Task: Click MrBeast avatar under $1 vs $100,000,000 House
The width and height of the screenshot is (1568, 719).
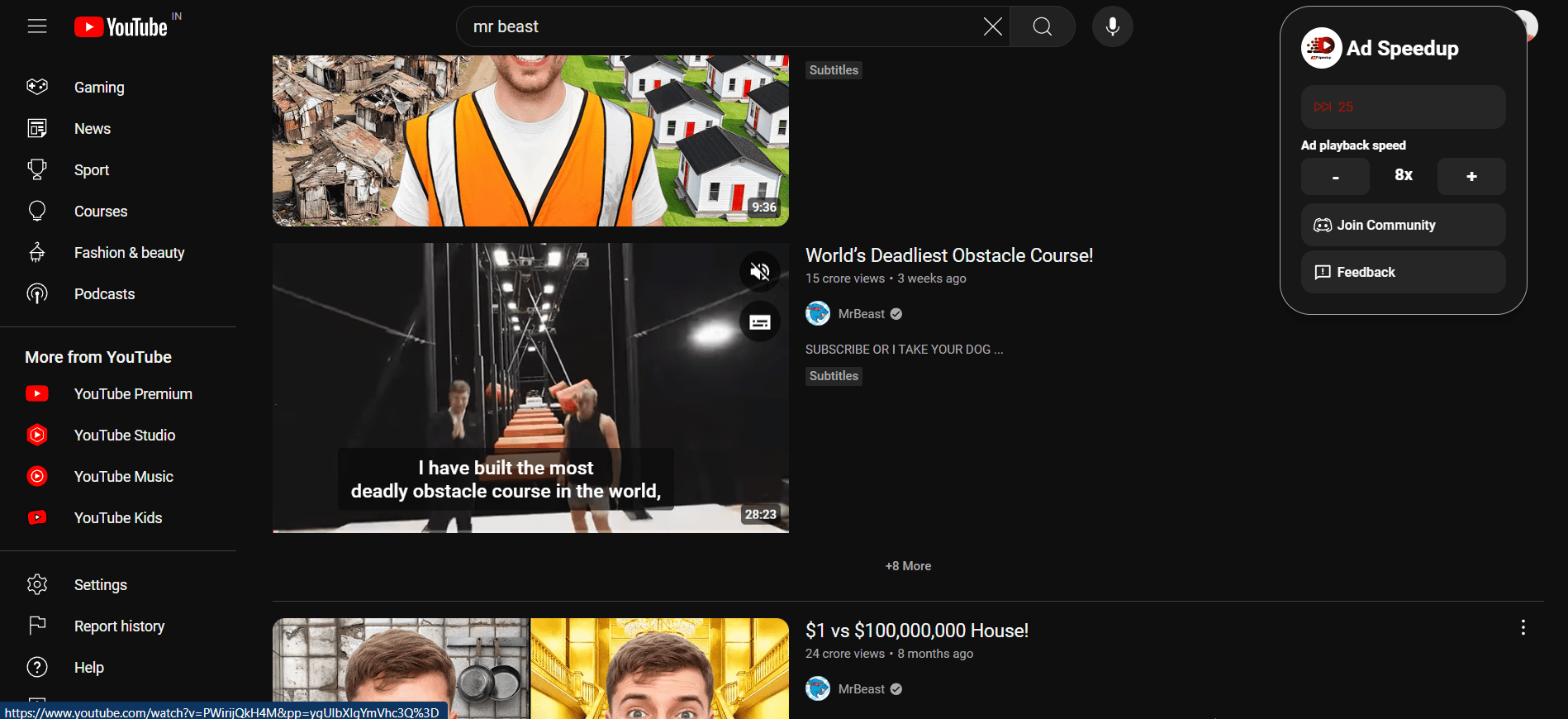Action: (818, 688)
